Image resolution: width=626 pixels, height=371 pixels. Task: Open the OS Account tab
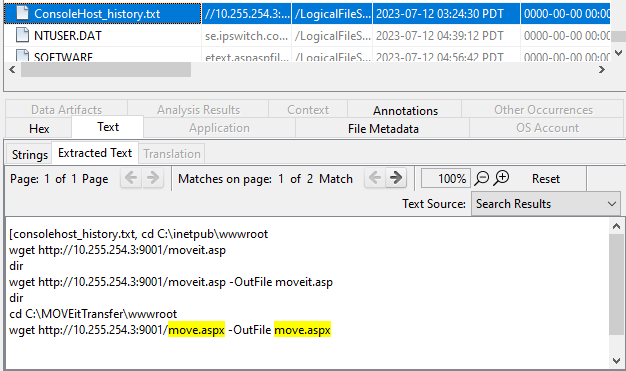pyautogui.click(x=547, y=128)
